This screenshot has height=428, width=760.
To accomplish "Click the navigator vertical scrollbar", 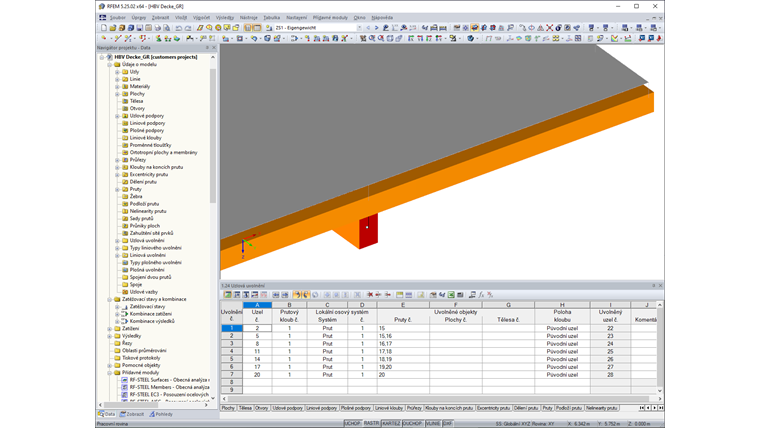I will [212, 136].
